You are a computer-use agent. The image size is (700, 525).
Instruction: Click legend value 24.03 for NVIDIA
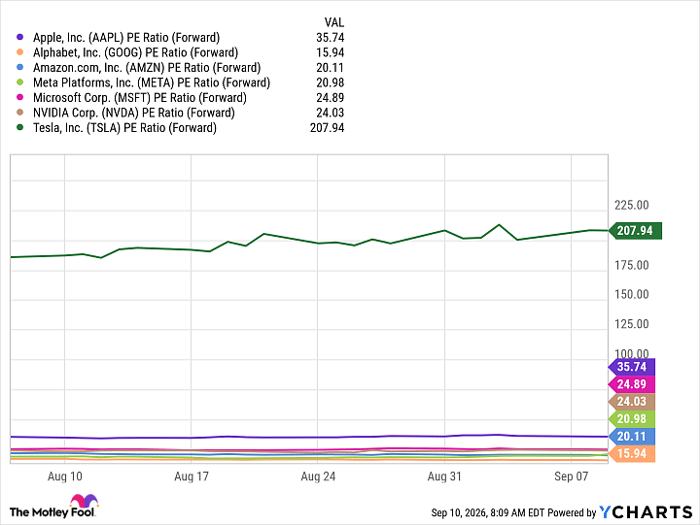(330, 113)
